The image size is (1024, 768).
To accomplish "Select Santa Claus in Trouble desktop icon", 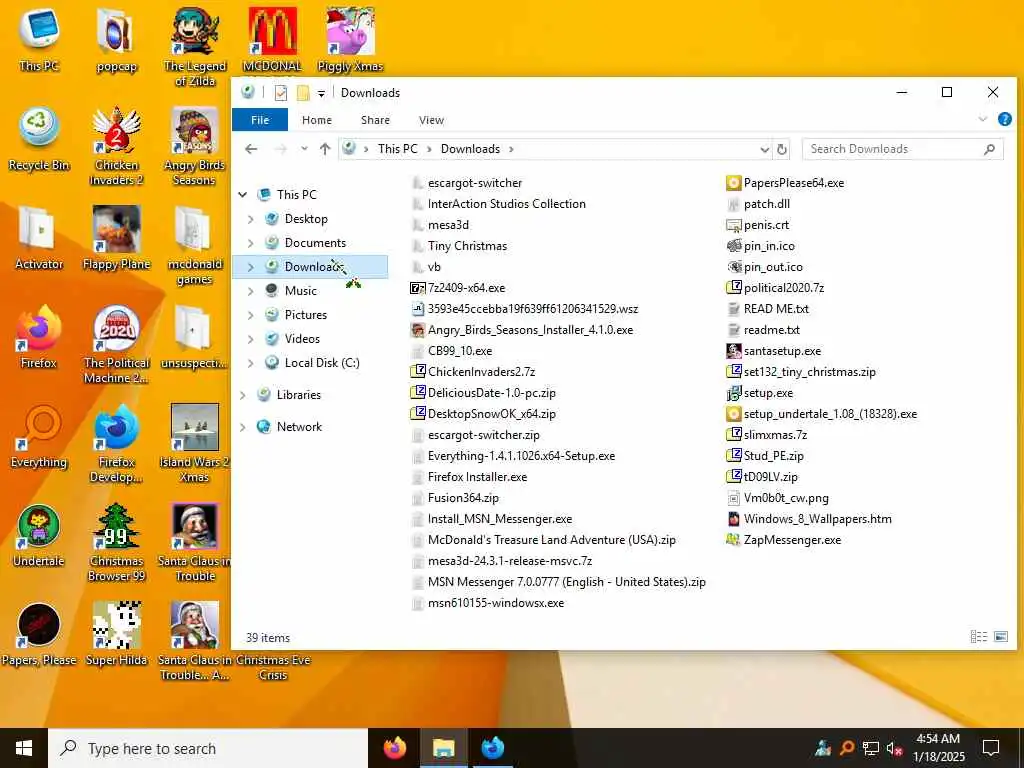I will coord(195,542).
